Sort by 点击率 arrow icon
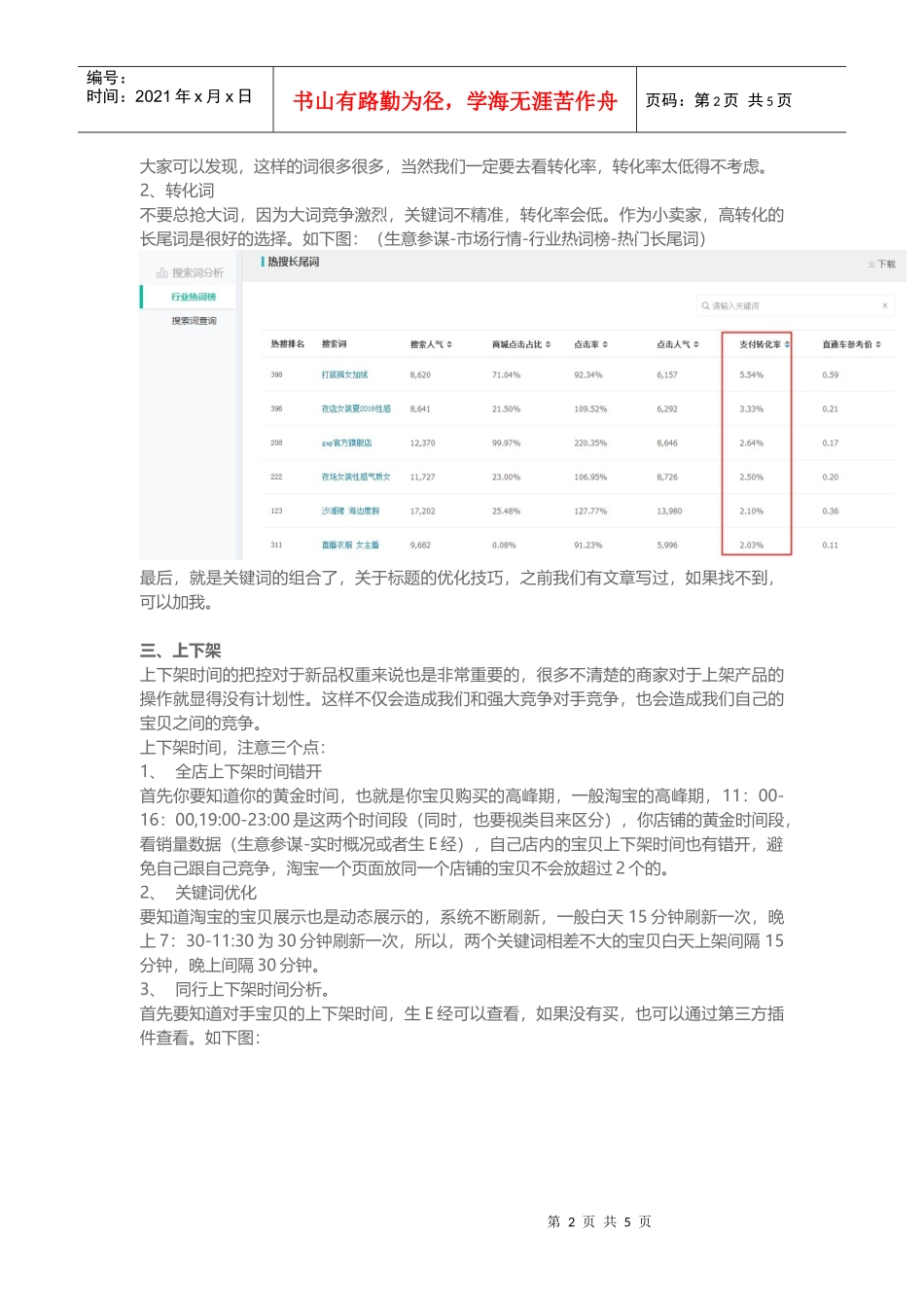Viewport: 924px width, 1307px height. [605, 344]
